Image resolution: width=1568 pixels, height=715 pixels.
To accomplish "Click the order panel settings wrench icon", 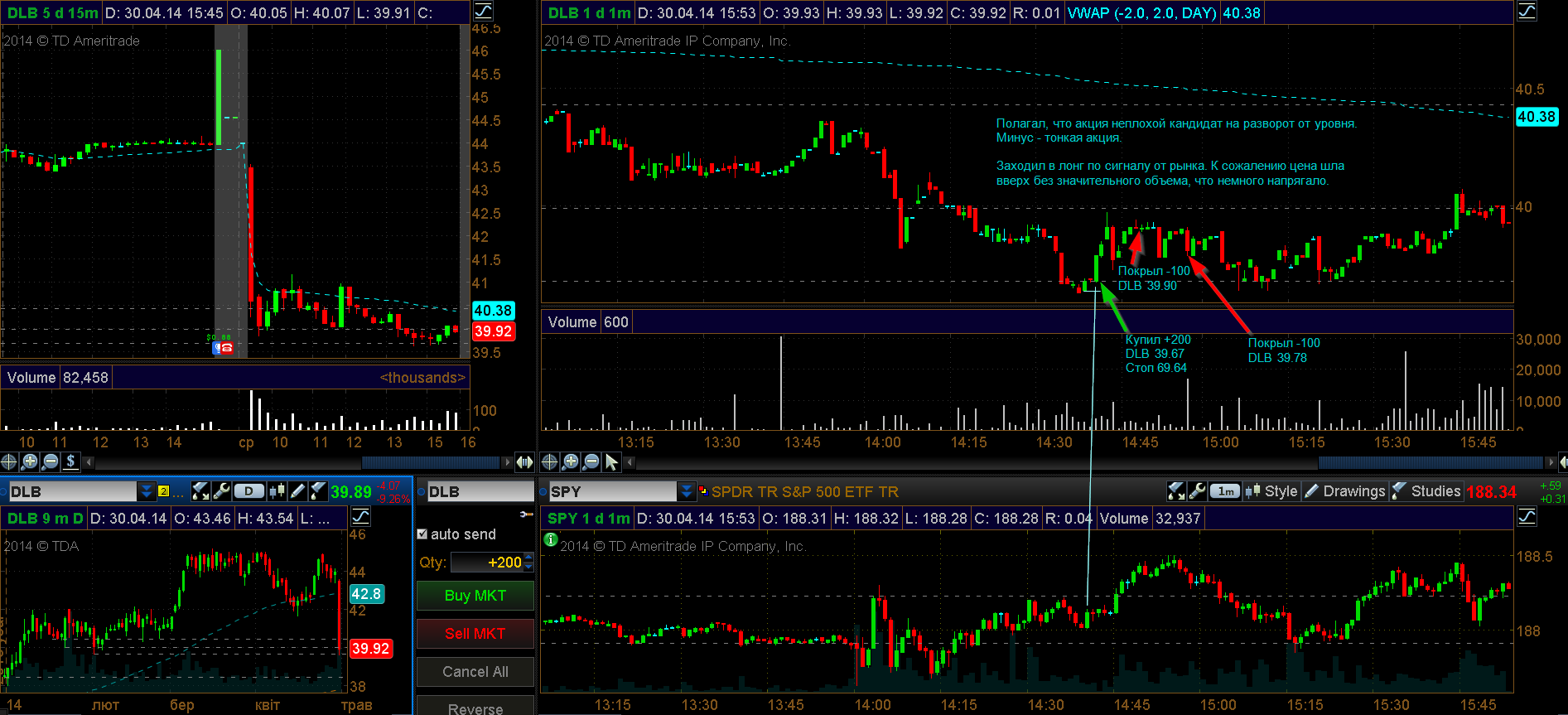I will click(526, 515).
